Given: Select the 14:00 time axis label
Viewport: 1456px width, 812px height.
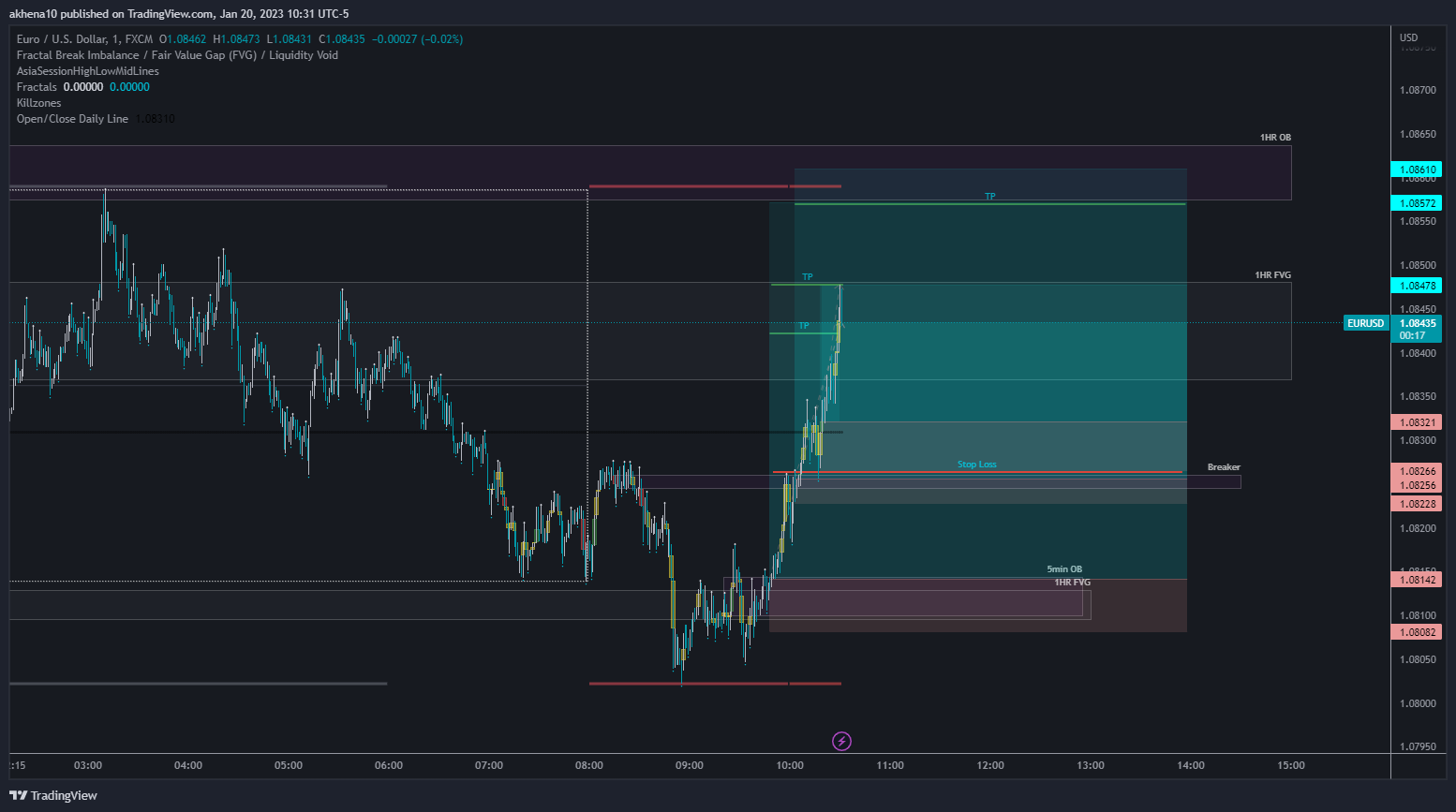Looking at the screenshot, I should click(1191, 765).
